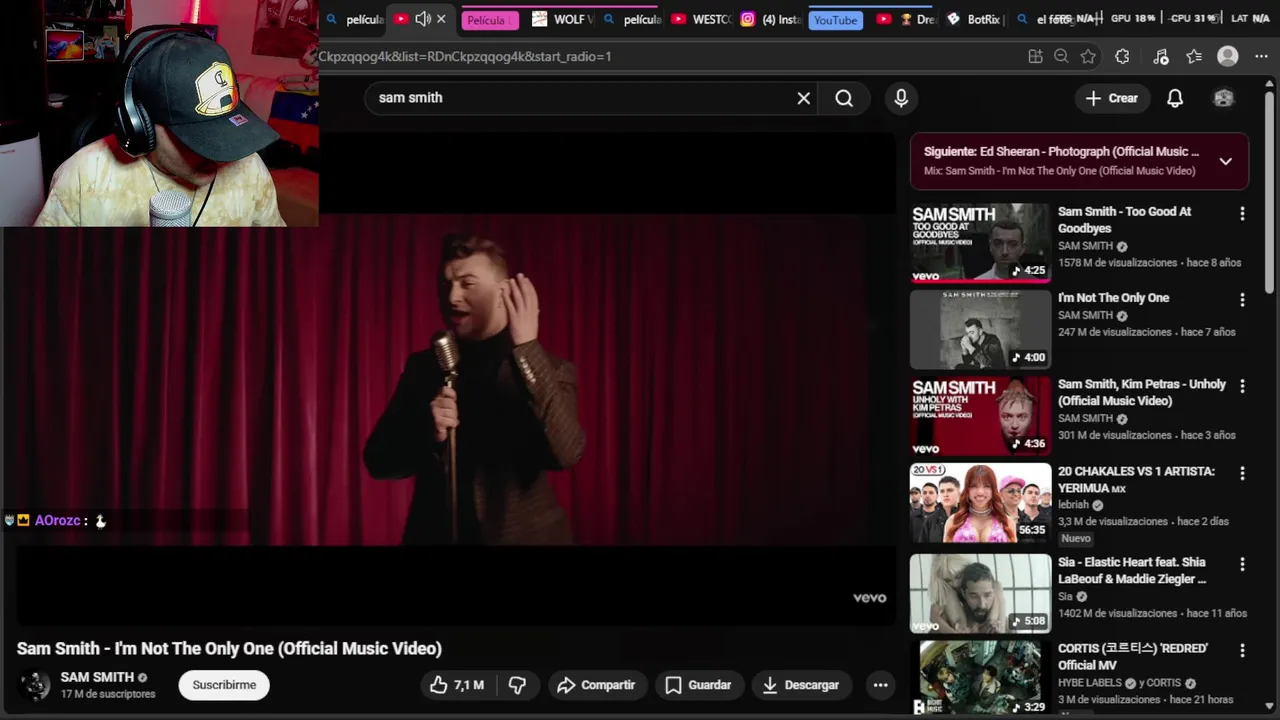Click the Compartir share button
The height and width of the screenshot is (720, 1280).
click(597, 685)
